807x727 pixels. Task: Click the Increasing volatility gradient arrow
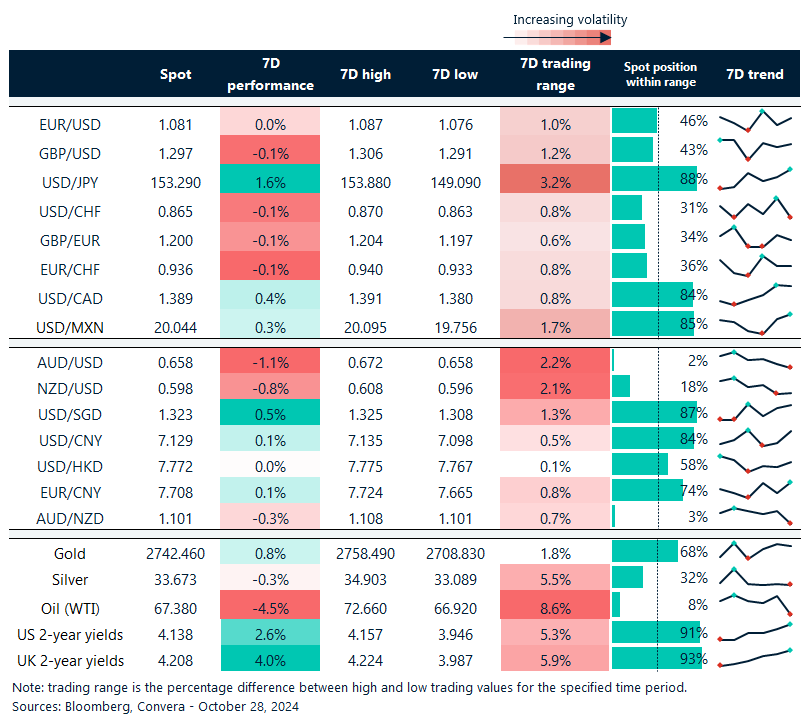pyautogui.click(x=556, y=38)
